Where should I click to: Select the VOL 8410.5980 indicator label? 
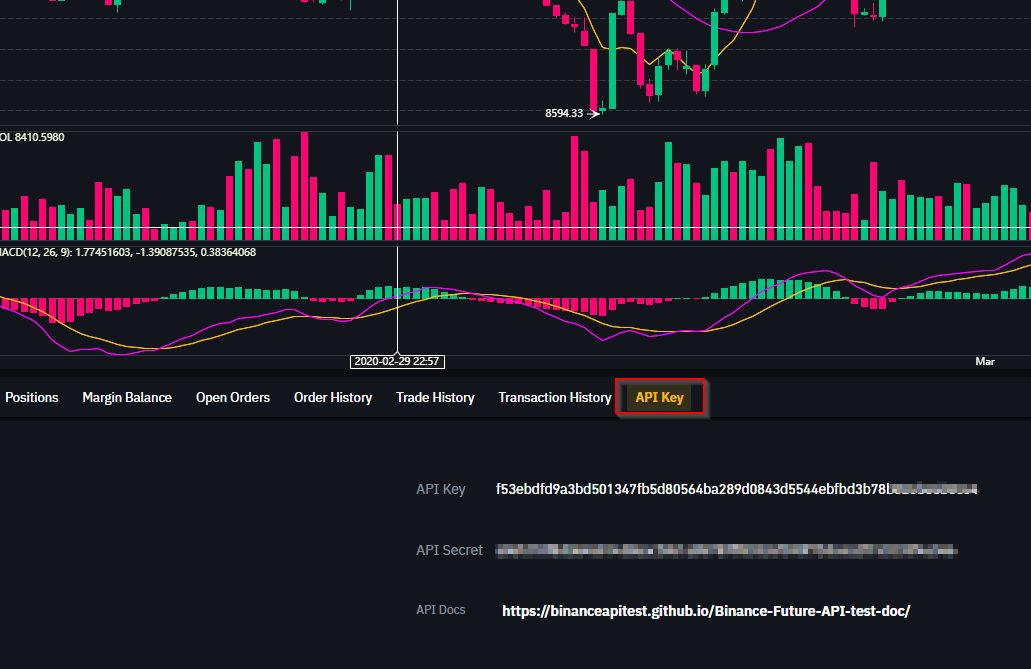point(32,136)
